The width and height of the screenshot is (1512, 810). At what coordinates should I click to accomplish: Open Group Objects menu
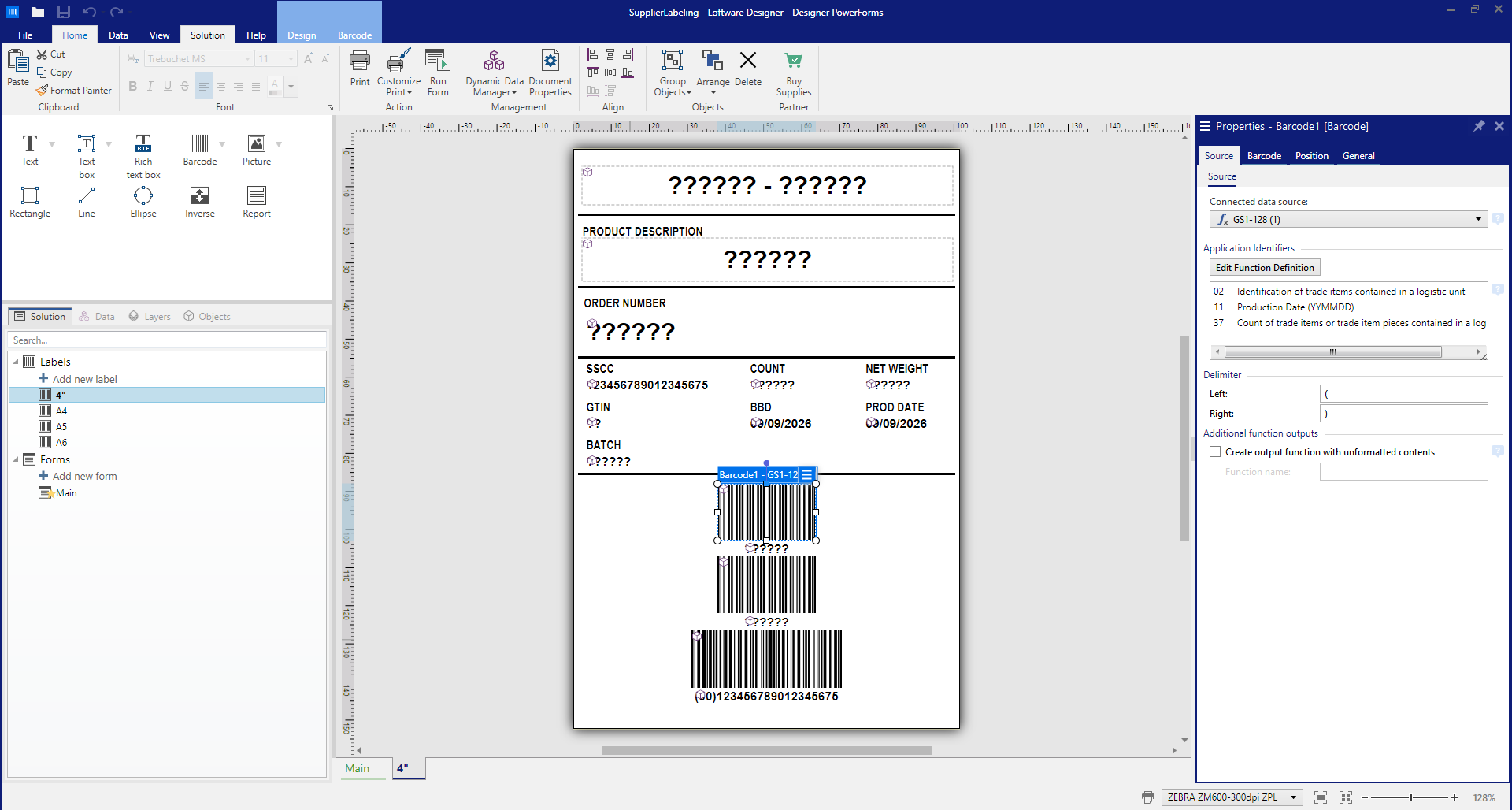[673, 72]
